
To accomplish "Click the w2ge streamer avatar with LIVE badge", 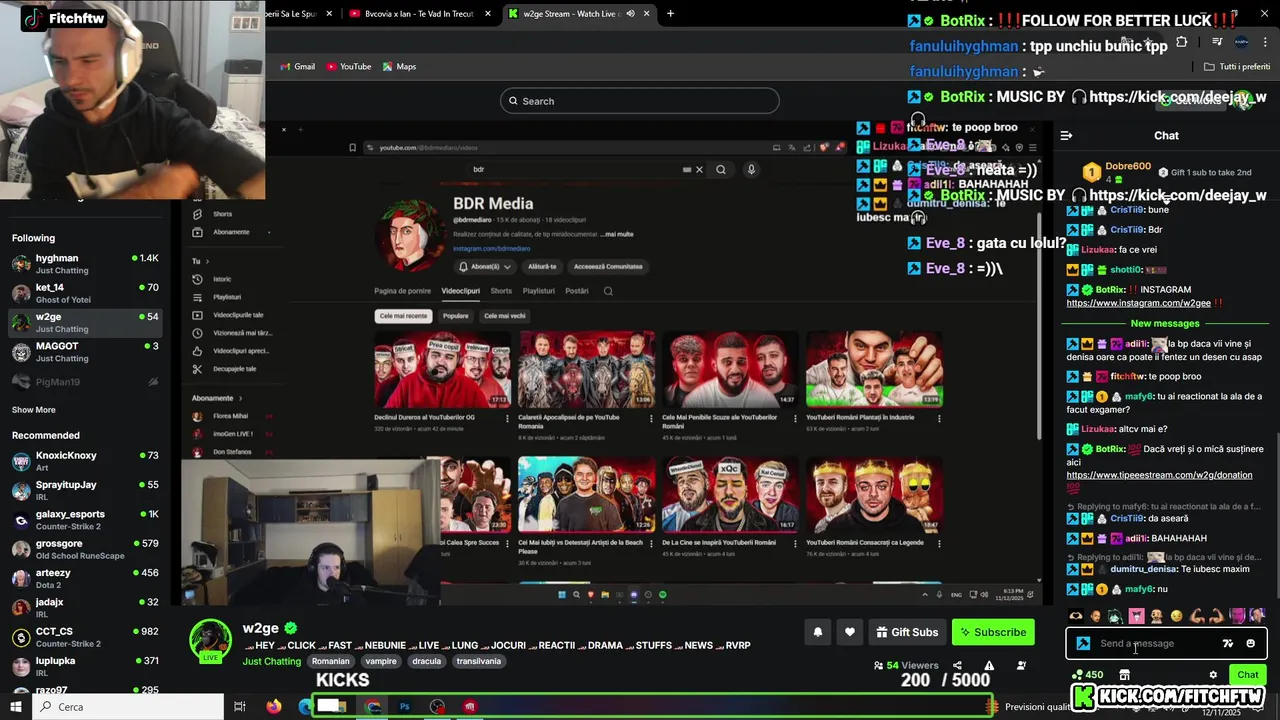I will coord(210,641).
